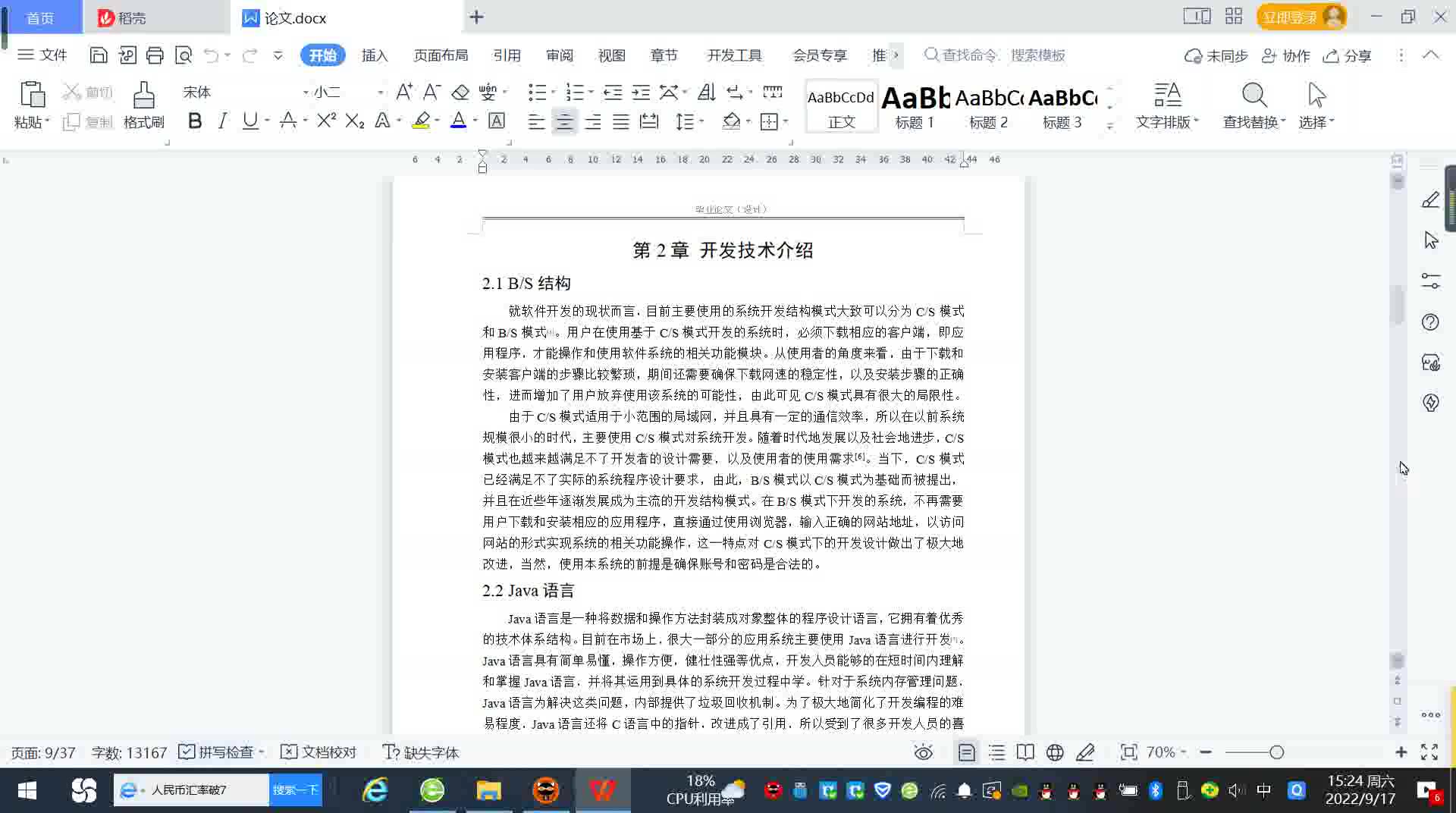Screen dimensions: 1456x813
Task: Toggle Bold formatting
Action: click(x=195, y=121)
